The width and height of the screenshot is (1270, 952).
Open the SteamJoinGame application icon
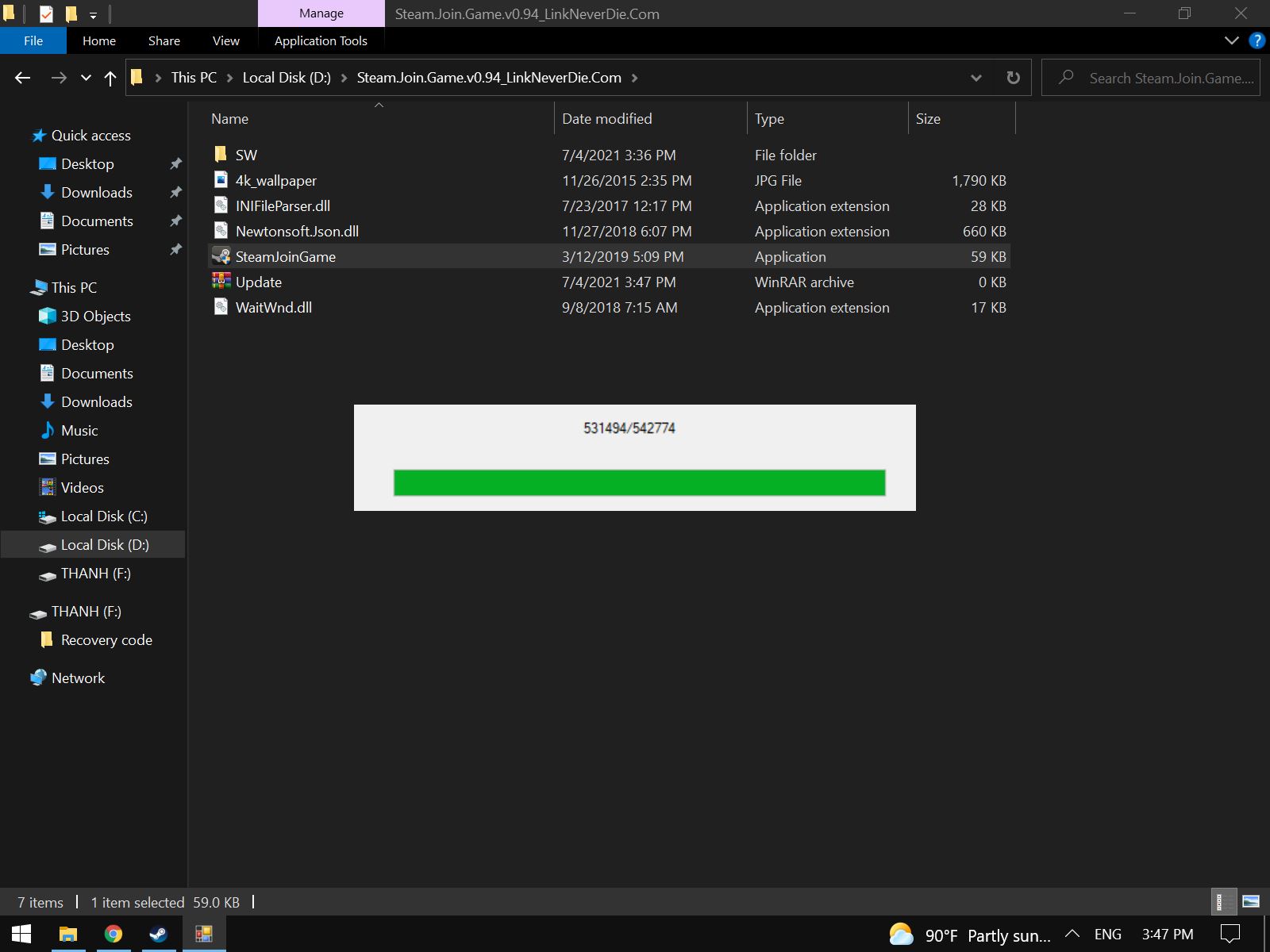click(221, 256)
